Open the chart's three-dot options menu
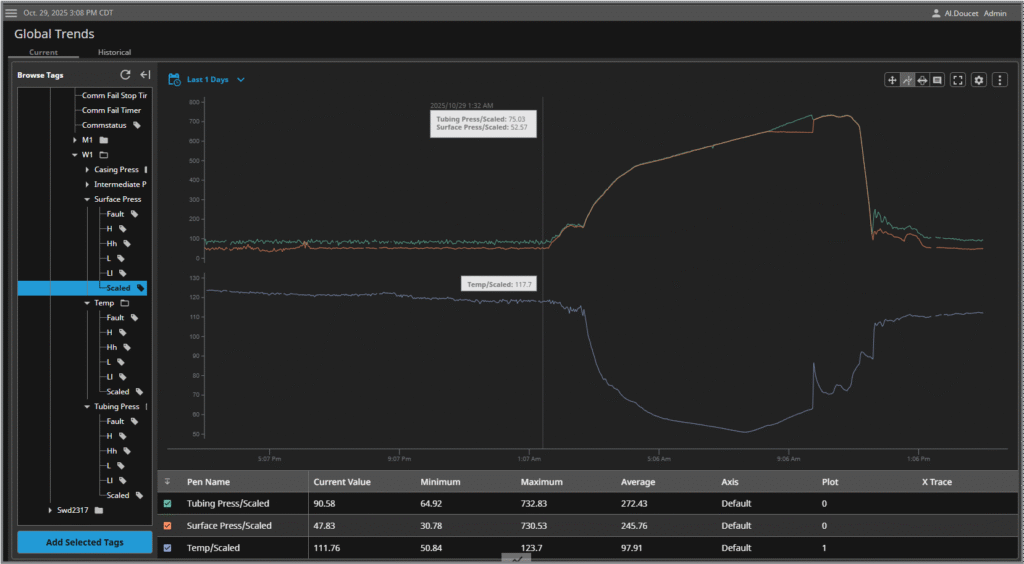The image size is (1024, 564). 998,80
